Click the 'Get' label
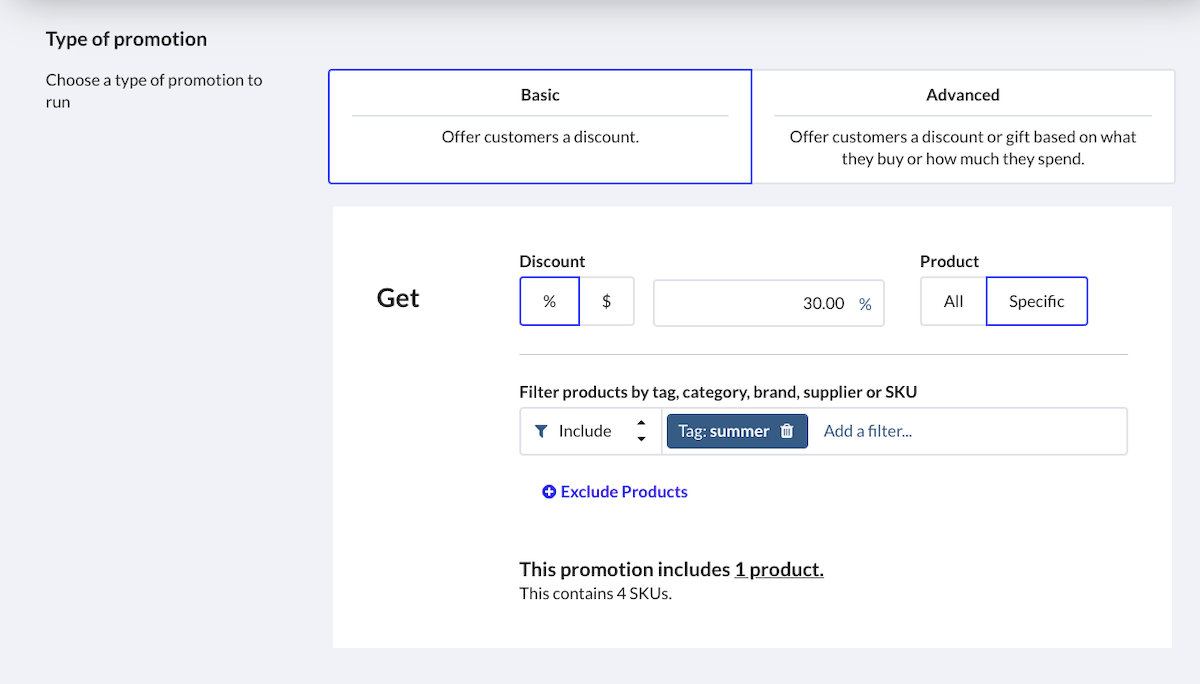This screenshot has width=1200, height=684. [398, 298]
